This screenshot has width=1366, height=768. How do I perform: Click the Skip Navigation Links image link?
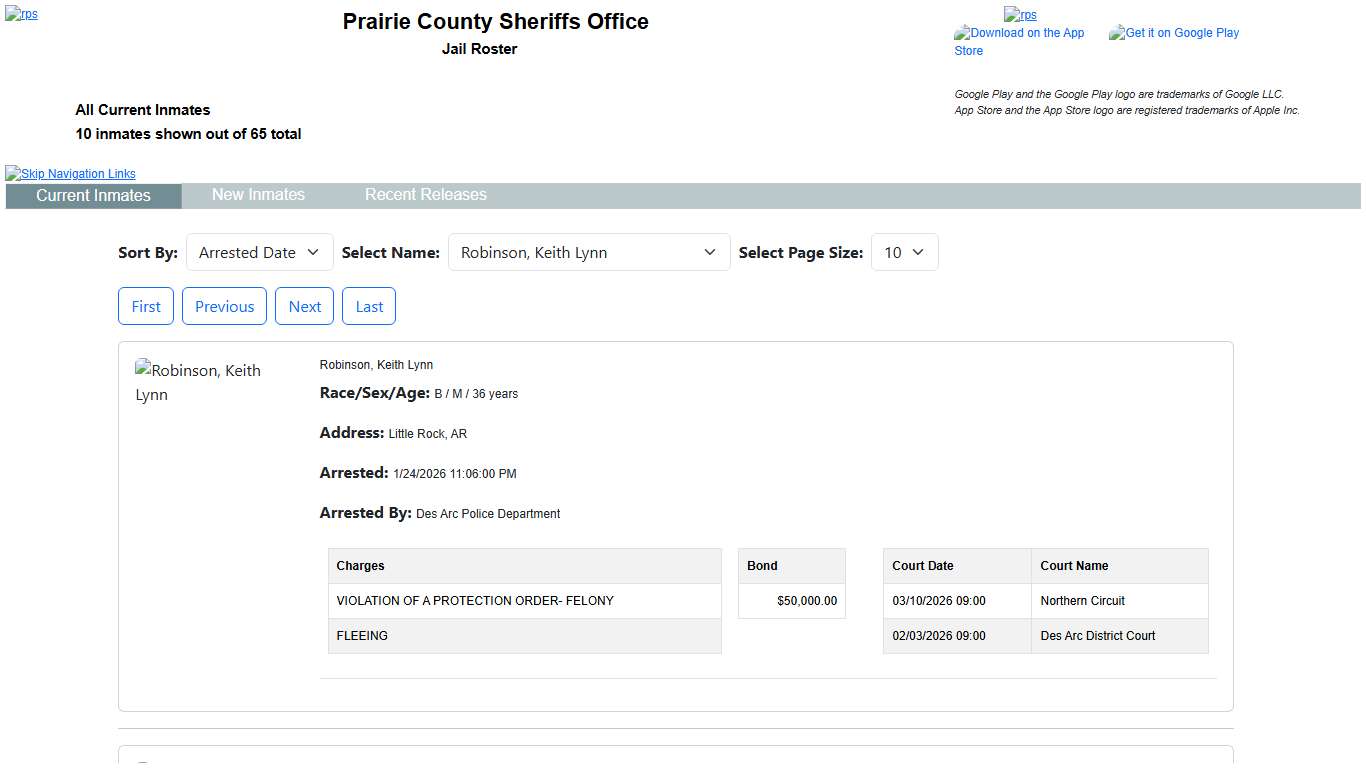70,173
